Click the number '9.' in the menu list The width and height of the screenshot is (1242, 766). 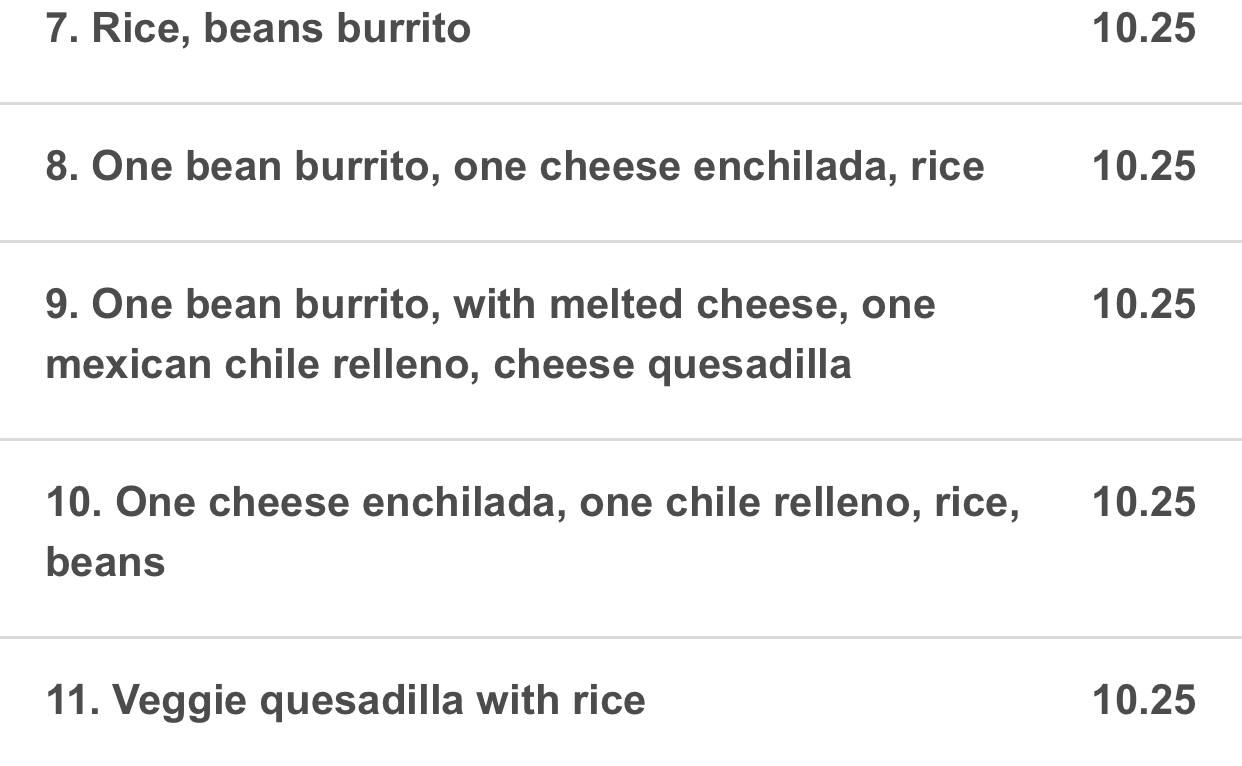(x=61, y=304)
